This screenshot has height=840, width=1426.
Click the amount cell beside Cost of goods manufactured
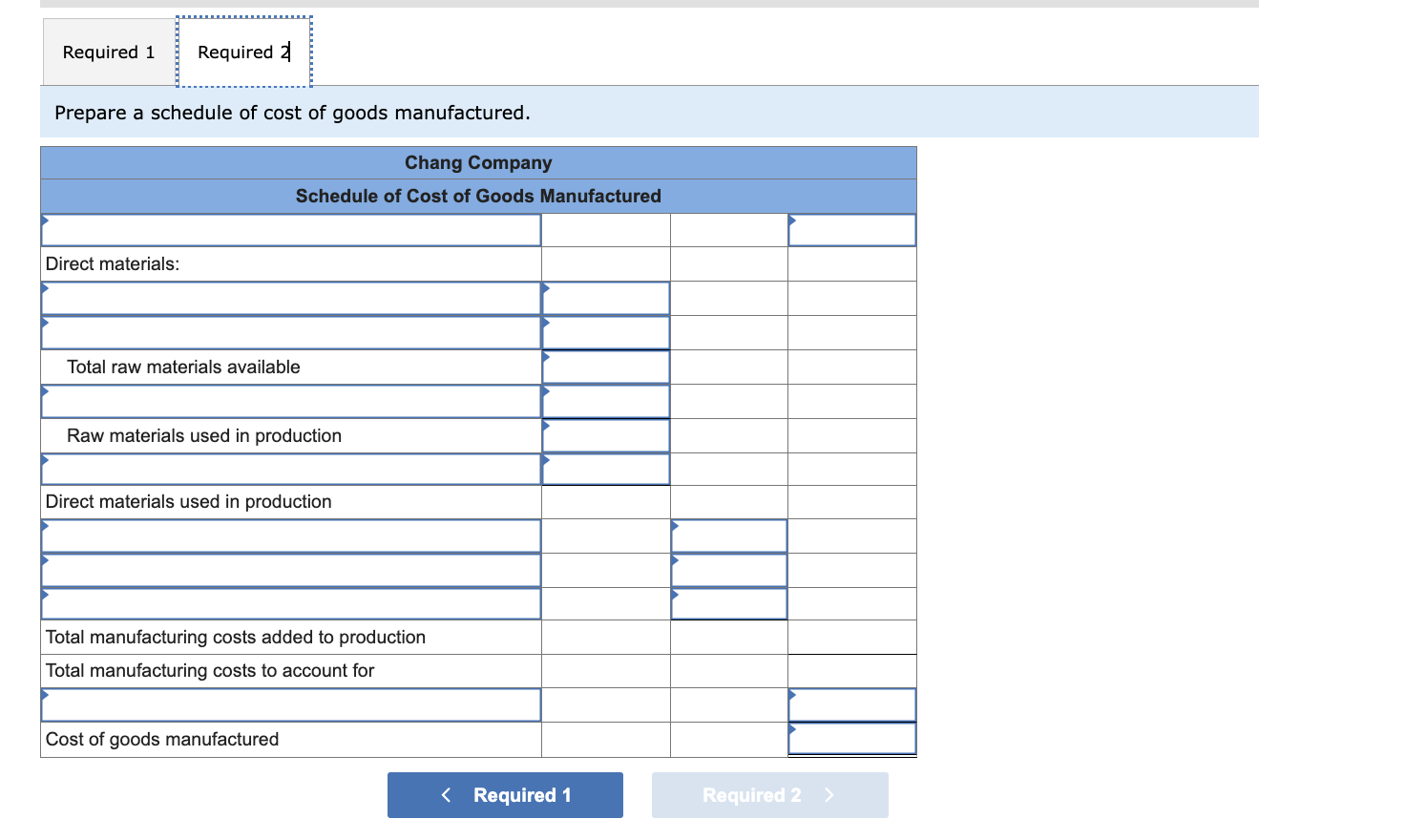point(851,738)
